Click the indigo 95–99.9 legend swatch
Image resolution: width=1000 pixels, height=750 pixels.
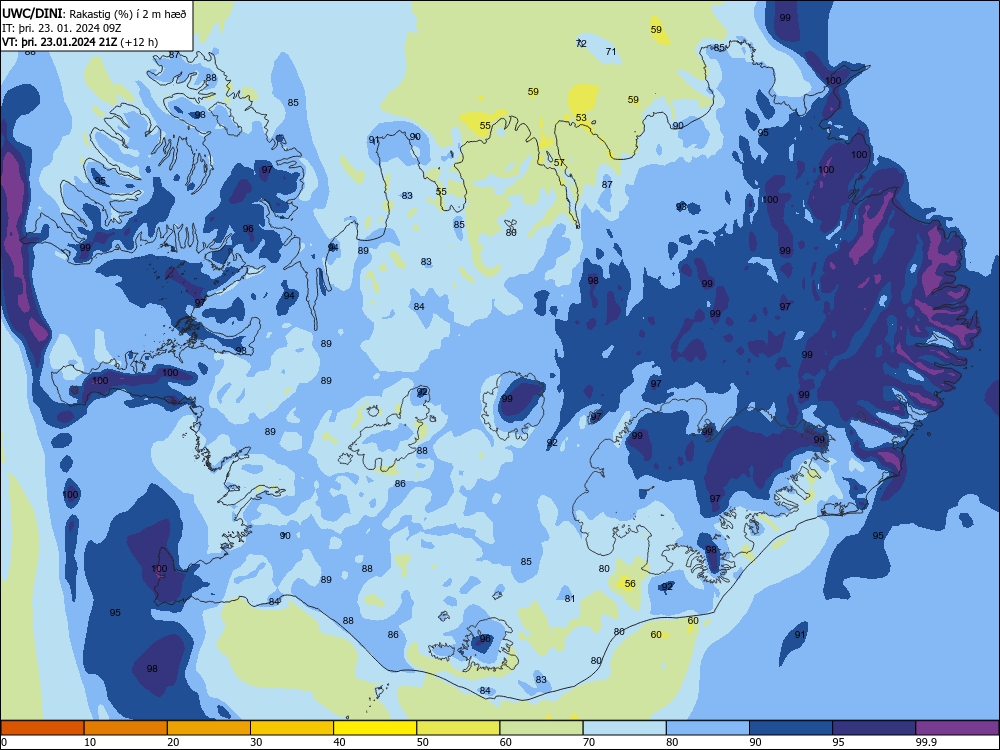(874, 728)
